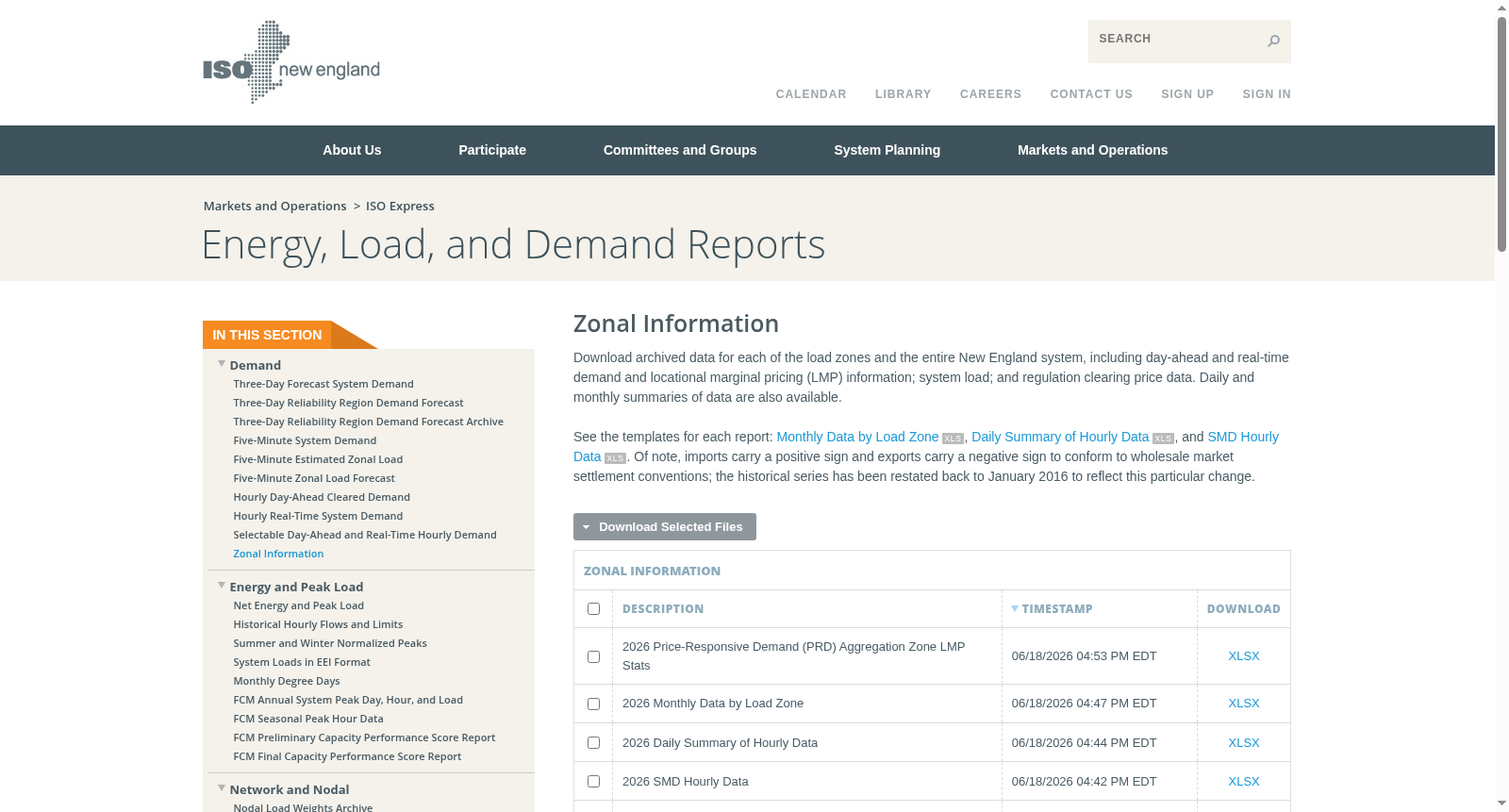Check the 2026 Monthly Data by Load Zone checkbox

593,704
